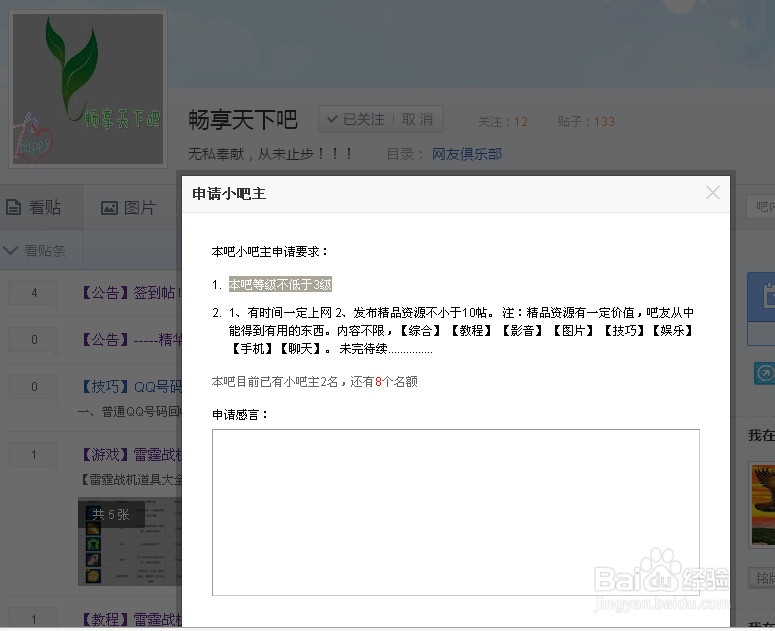Screen dimensions: 775x631
Task: Open the 共5张 thumbnail gallery
Action: 129,542
